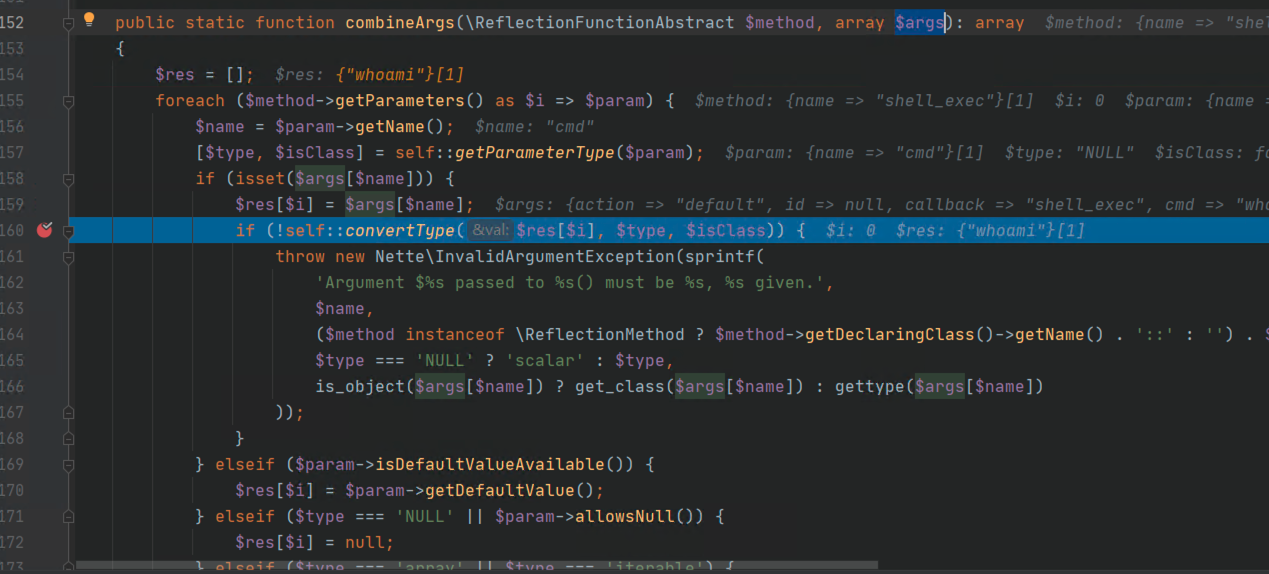Collapse the isset if-block at line 158
This screenshot has height=574, width=1269.
(x=68, y=179)
